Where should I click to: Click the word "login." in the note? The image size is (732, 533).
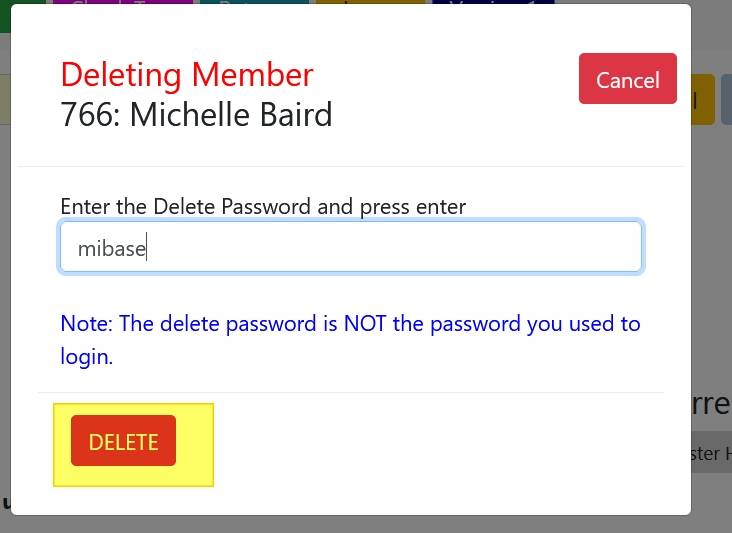(86, 356)
